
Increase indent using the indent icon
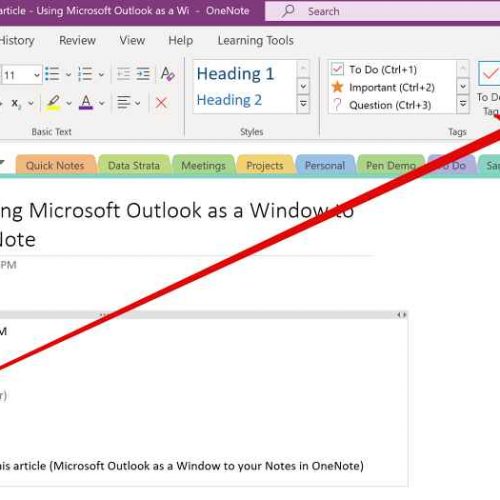click(143, 74)
